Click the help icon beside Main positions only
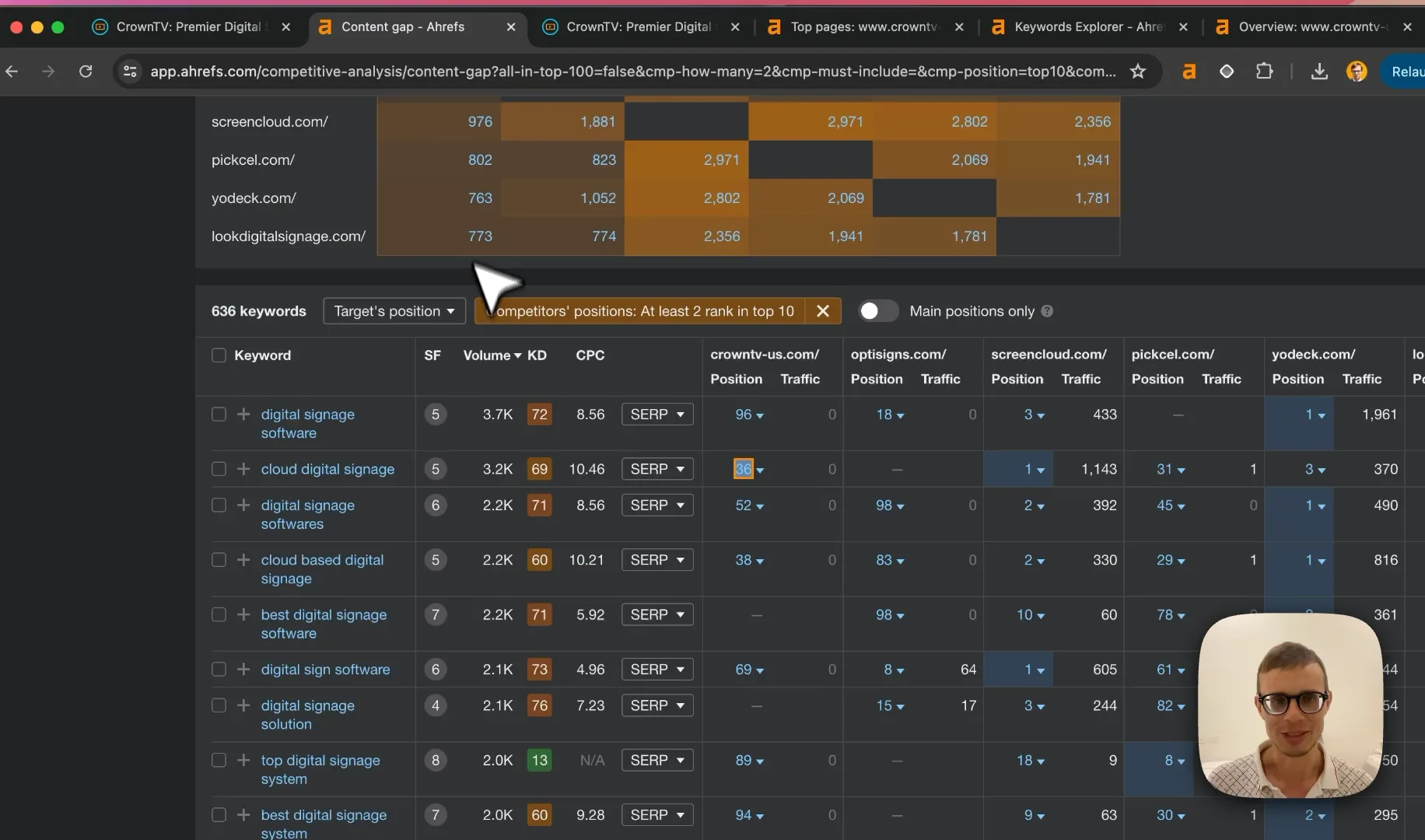Viewport: 1425px width, 840px height. click(1047, 311)
